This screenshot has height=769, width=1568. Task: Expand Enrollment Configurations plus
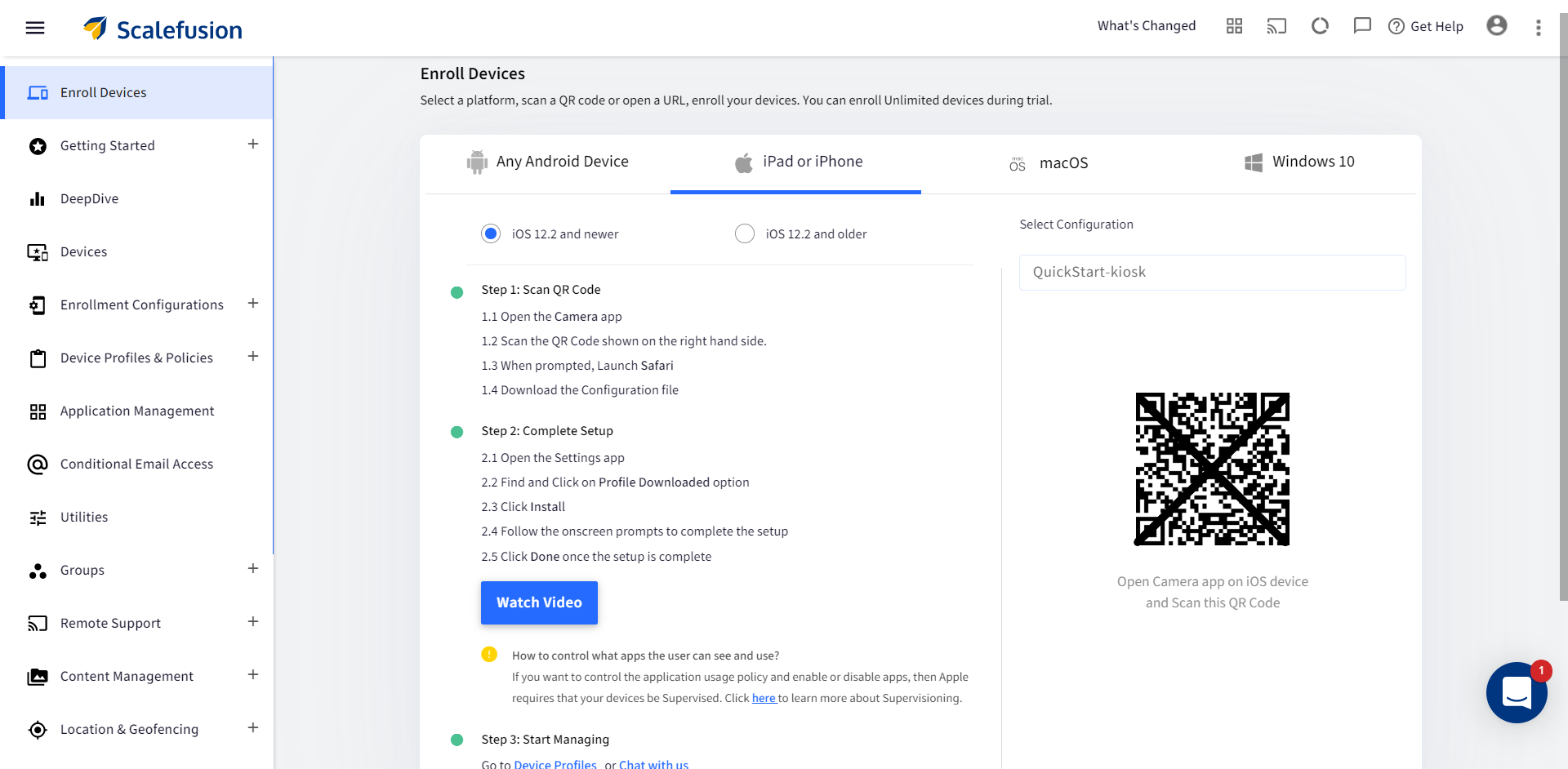[253, 303]
